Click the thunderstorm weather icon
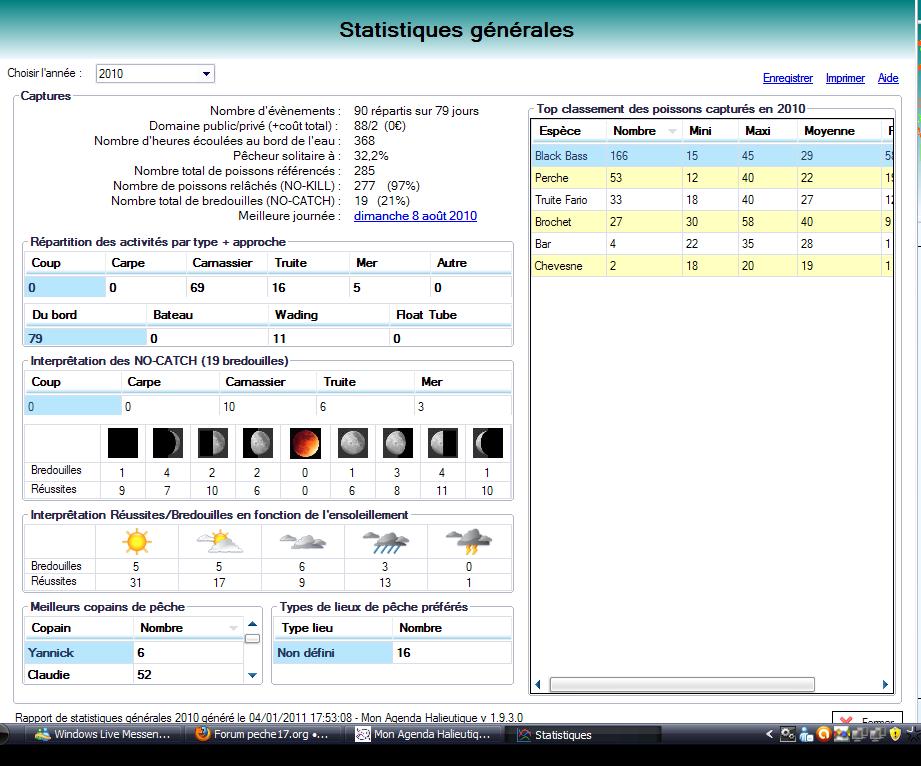 tap(469, 542)
